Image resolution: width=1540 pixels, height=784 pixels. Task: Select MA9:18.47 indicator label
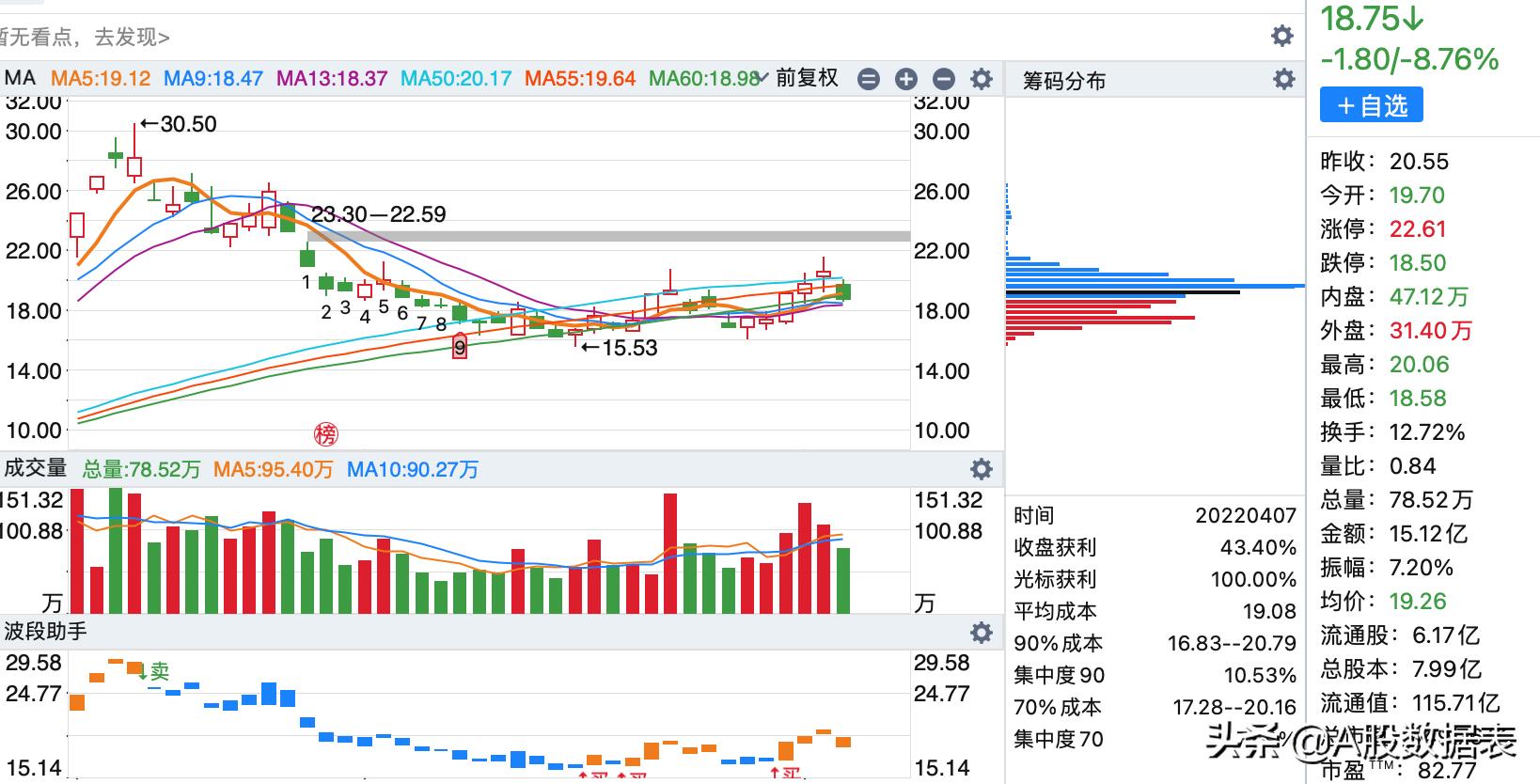click(213, 78)
